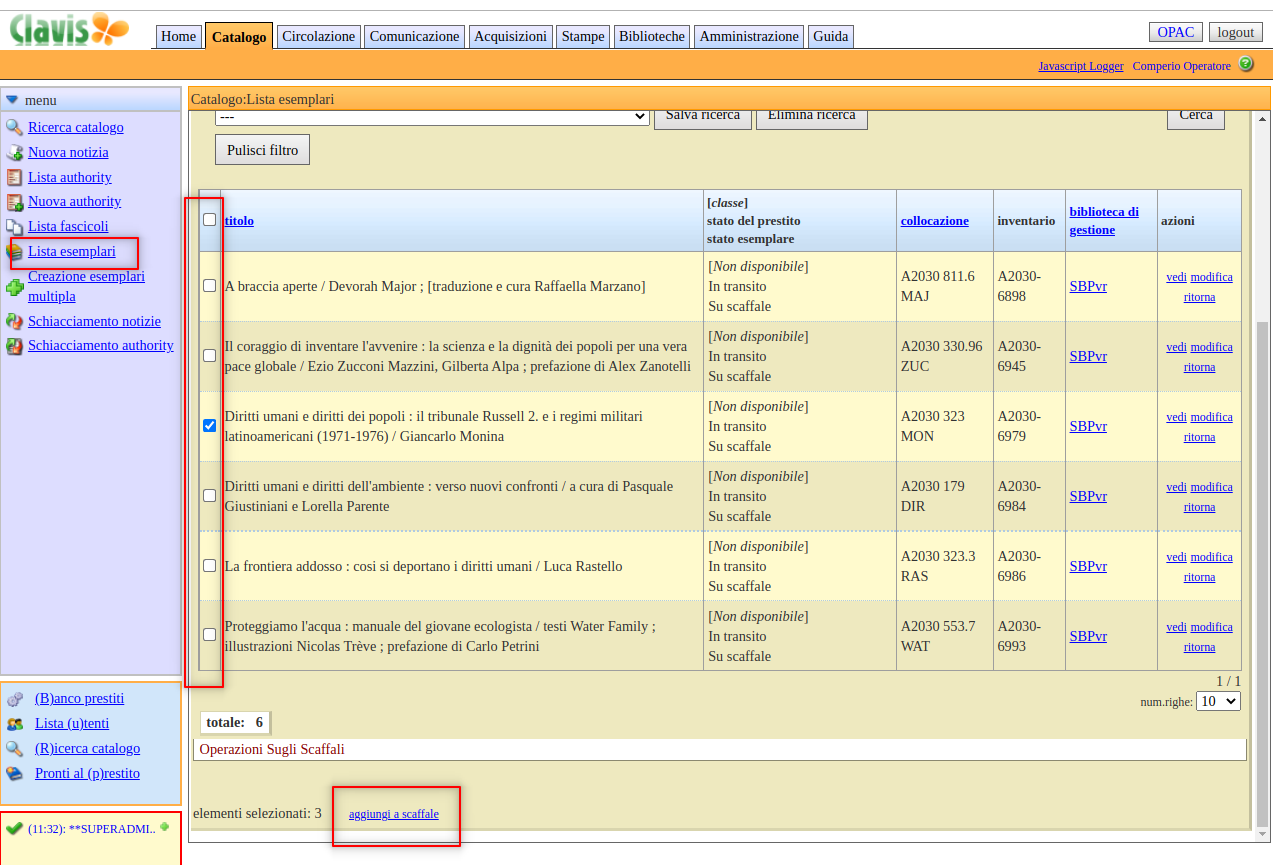Screen dimensions: 1273x865
Task: Open the Circolazione tab
Action: [x=318, y=36]
